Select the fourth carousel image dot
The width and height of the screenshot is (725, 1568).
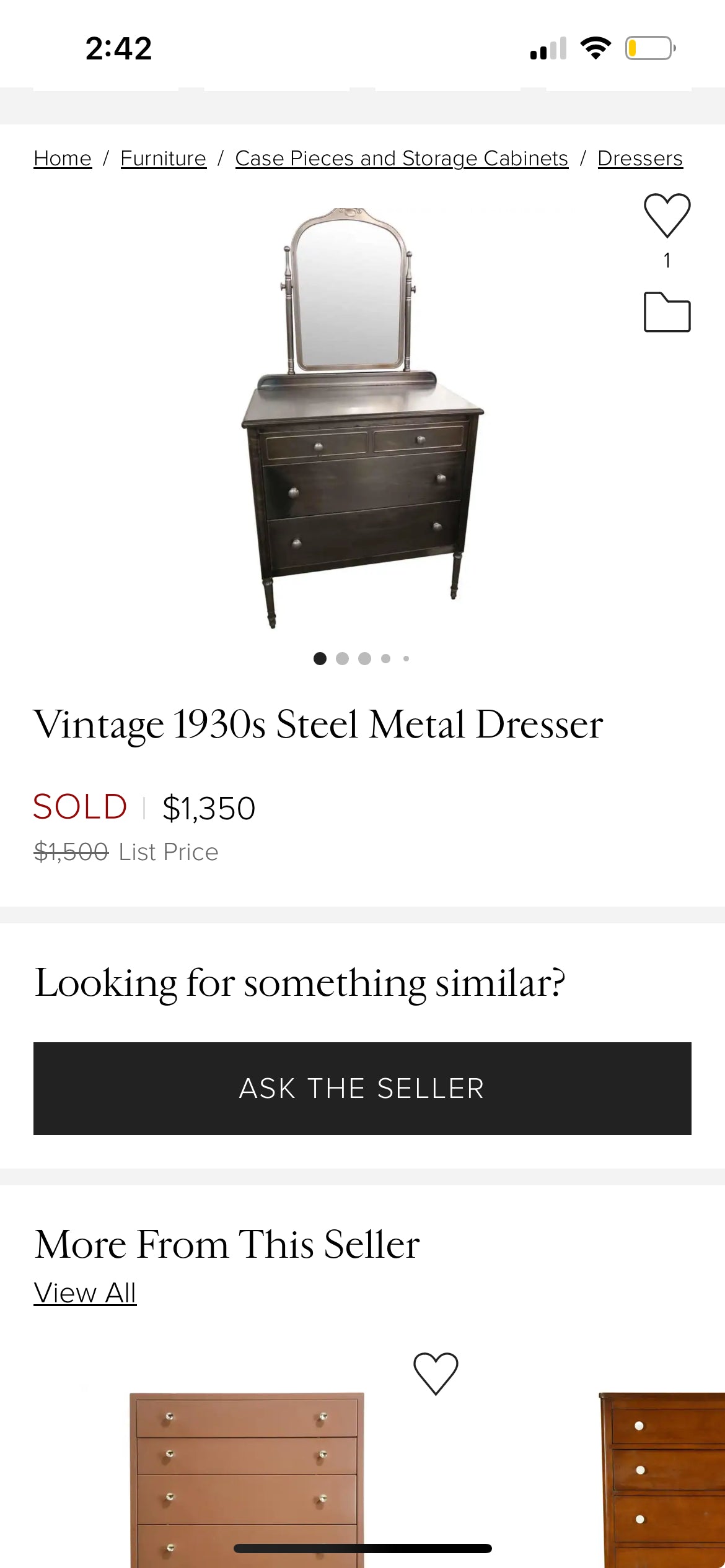[386, 658]
